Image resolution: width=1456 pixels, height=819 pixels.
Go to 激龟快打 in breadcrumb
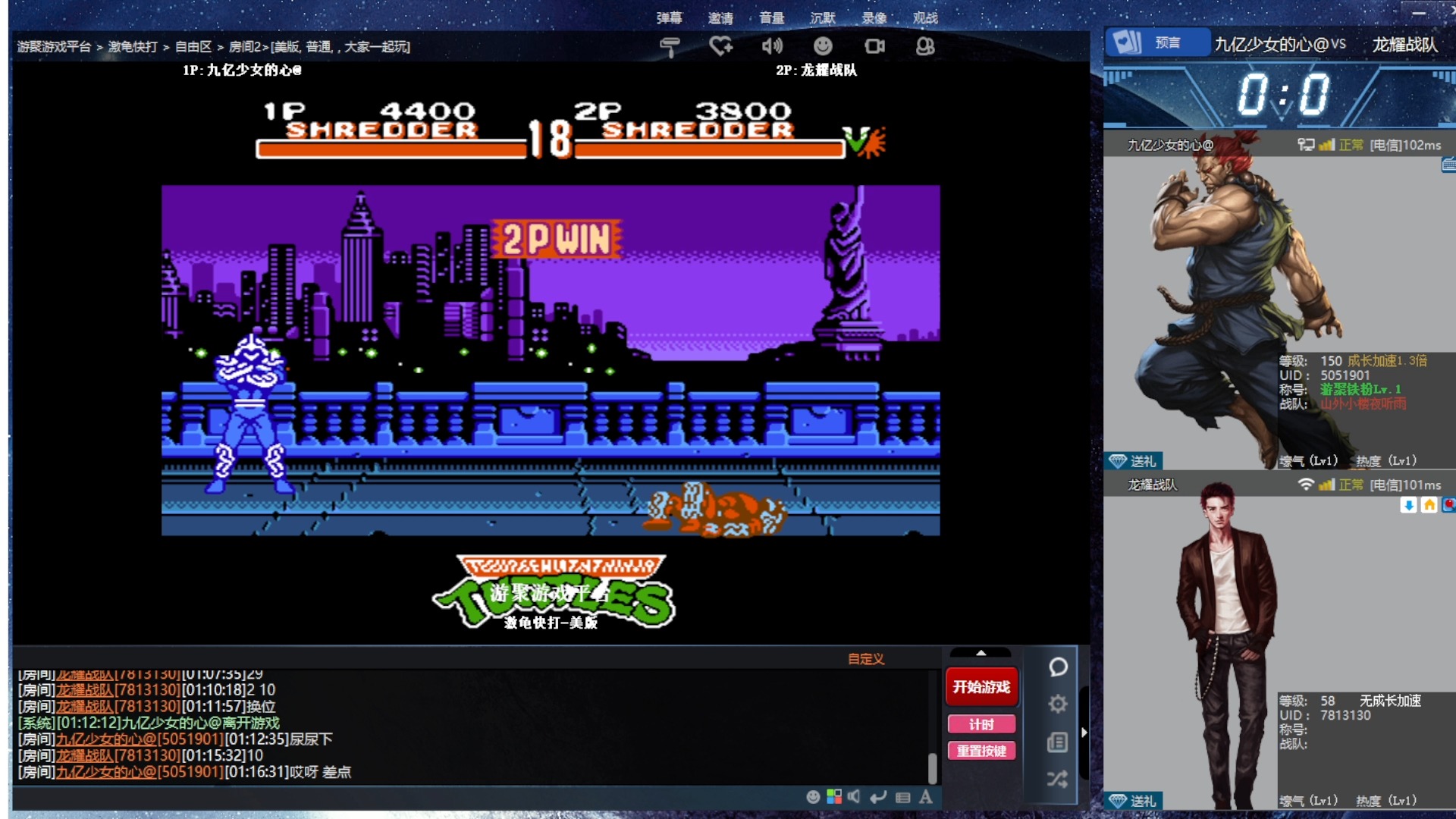coord(133,47)
